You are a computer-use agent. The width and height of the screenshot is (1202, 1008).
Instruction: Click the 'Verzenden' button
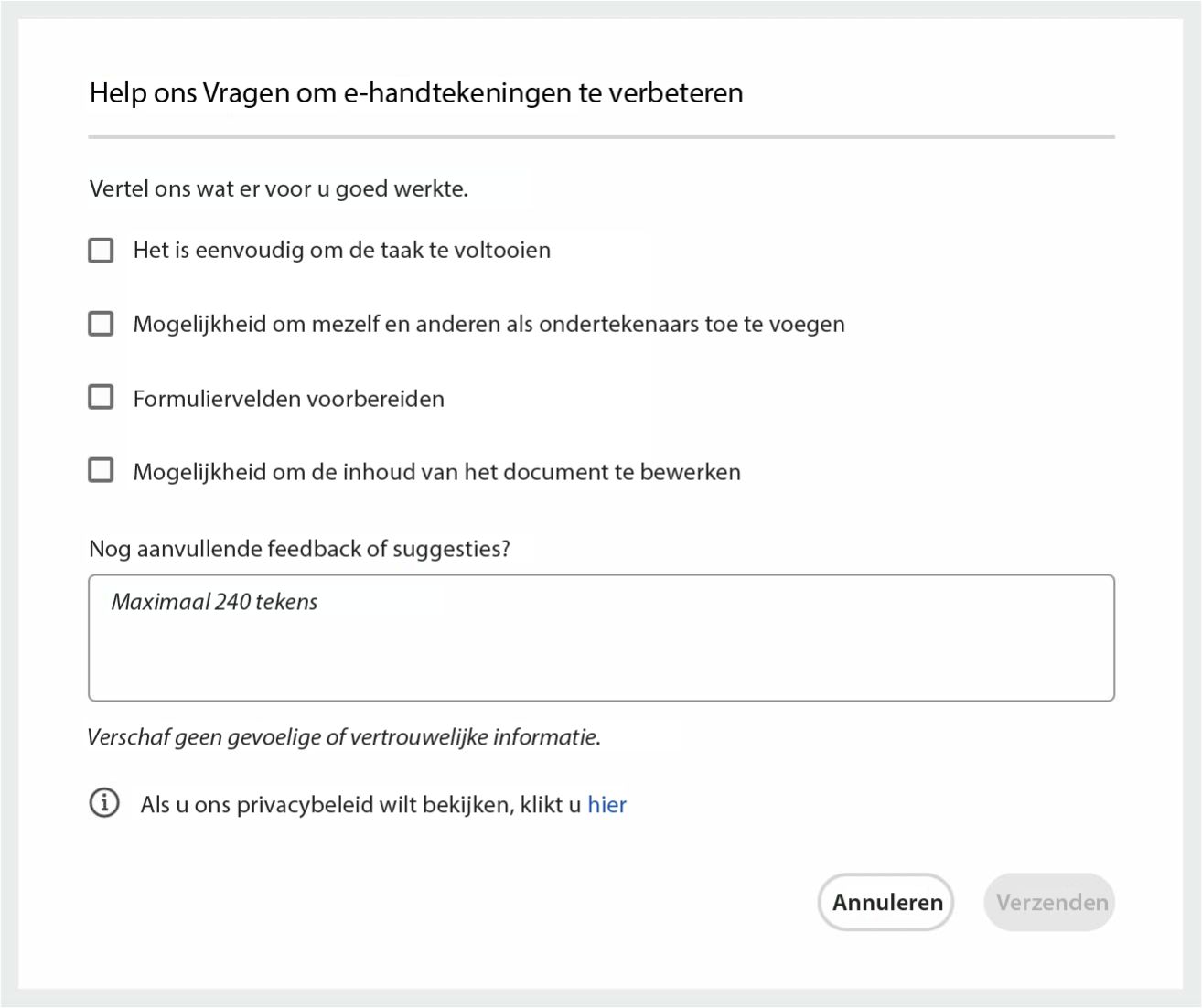1048,902
